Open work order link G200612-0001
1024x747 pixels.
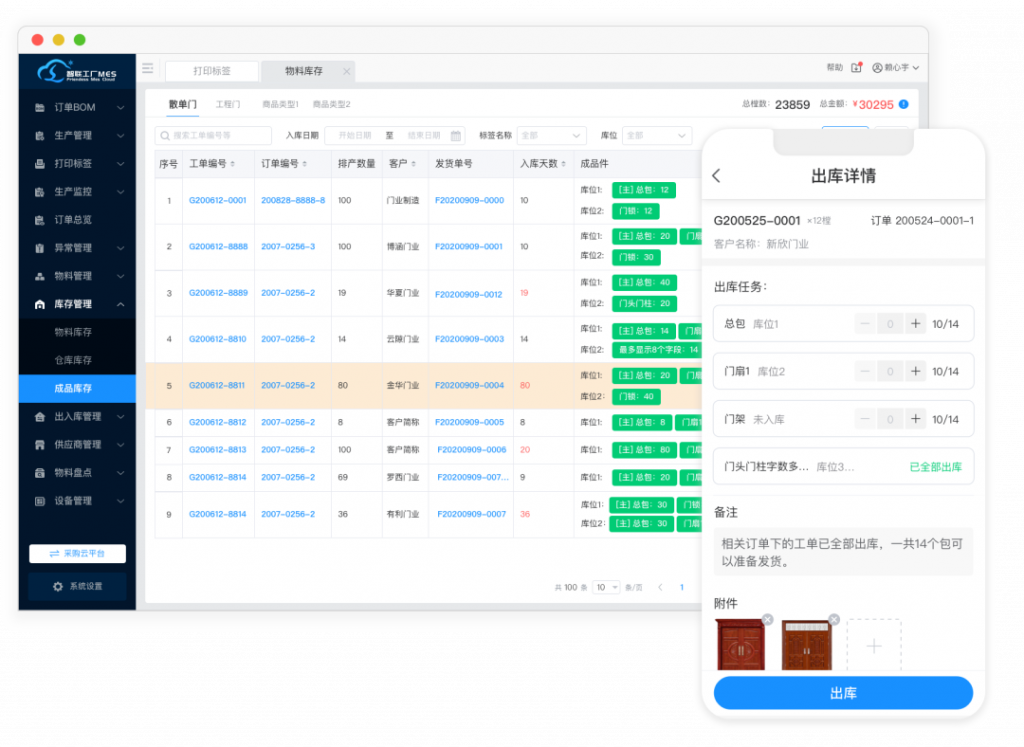[x=217, y=201]
